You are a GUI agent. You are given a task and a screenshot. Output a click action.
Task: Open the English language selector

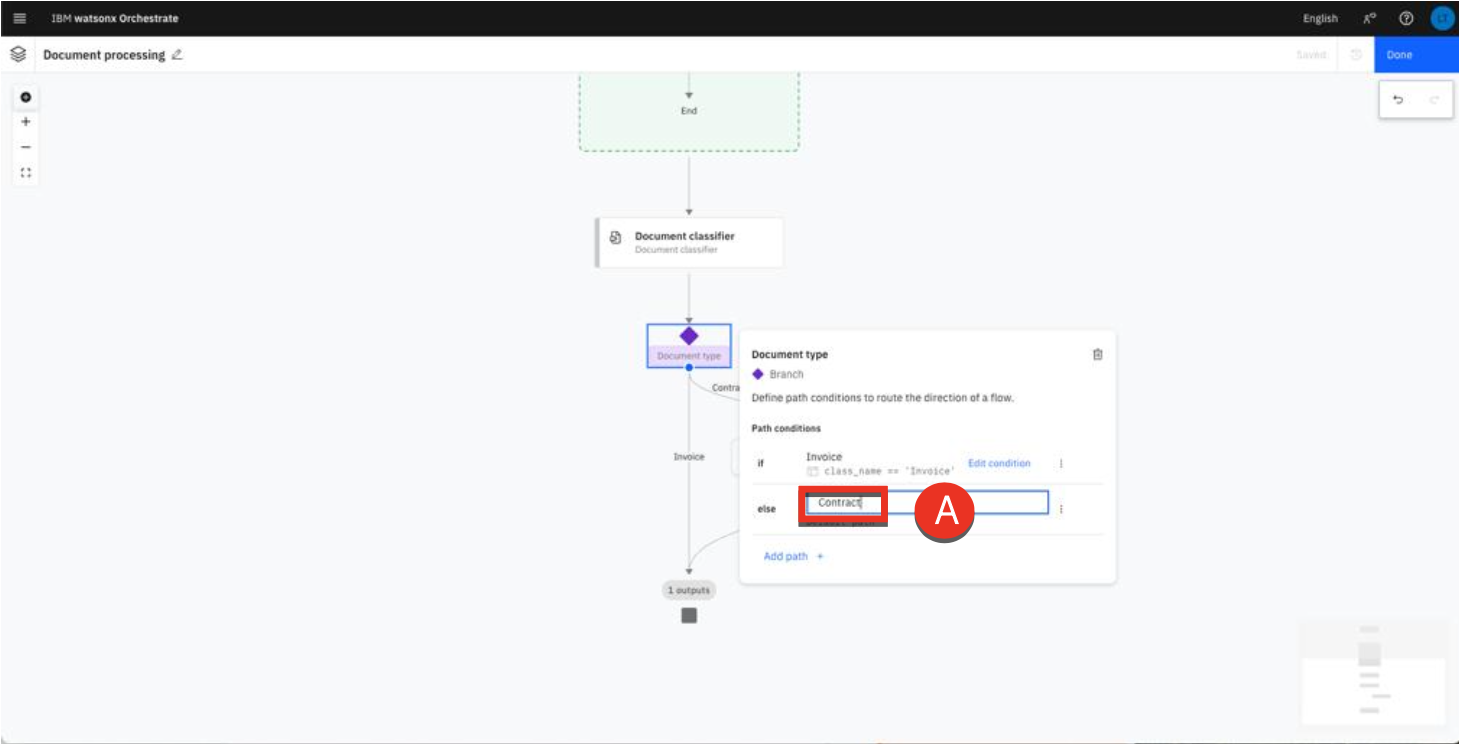tap(1319, 18)
